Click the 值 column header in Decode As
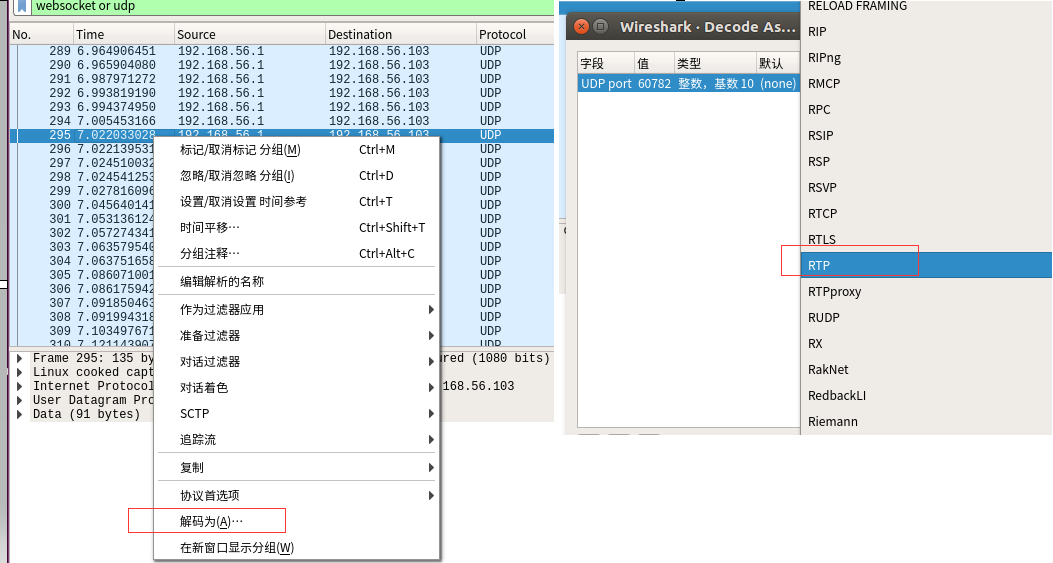Viewport: 1053px width, 563px height. click(654, 63)
